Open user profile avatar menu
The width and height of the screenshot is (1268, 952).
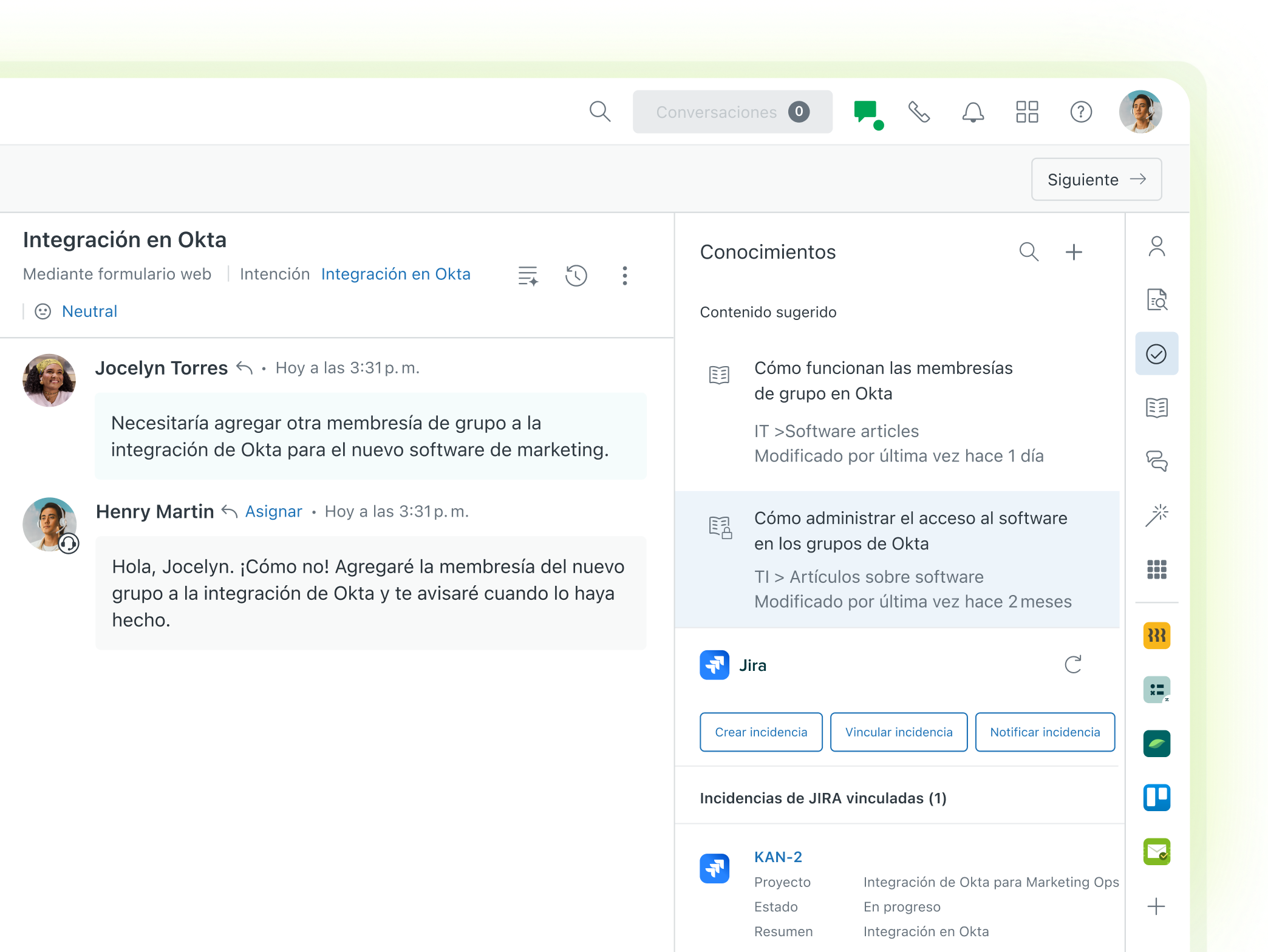click(x=1140, y=112)
